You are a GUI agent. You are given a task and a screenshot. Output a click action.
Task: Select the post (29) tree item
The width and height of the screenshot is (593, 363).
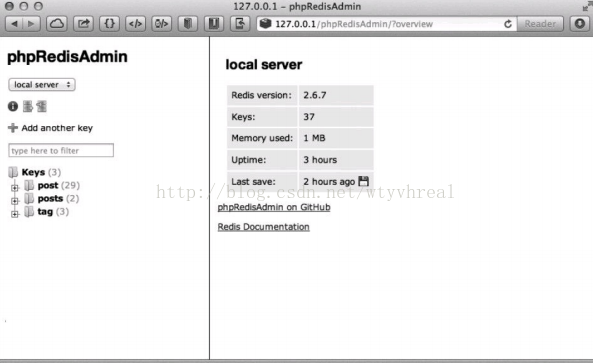point(59,185)
